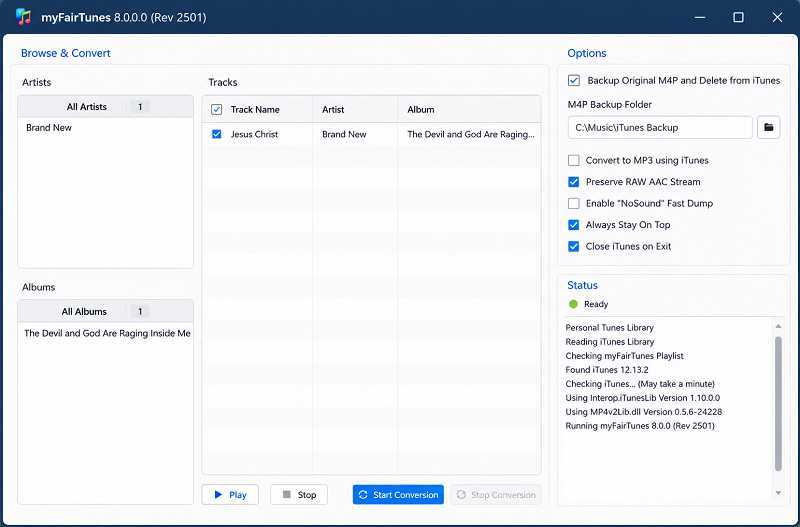
Task: Click the Start Conversion button
Action: pos(398,495)
